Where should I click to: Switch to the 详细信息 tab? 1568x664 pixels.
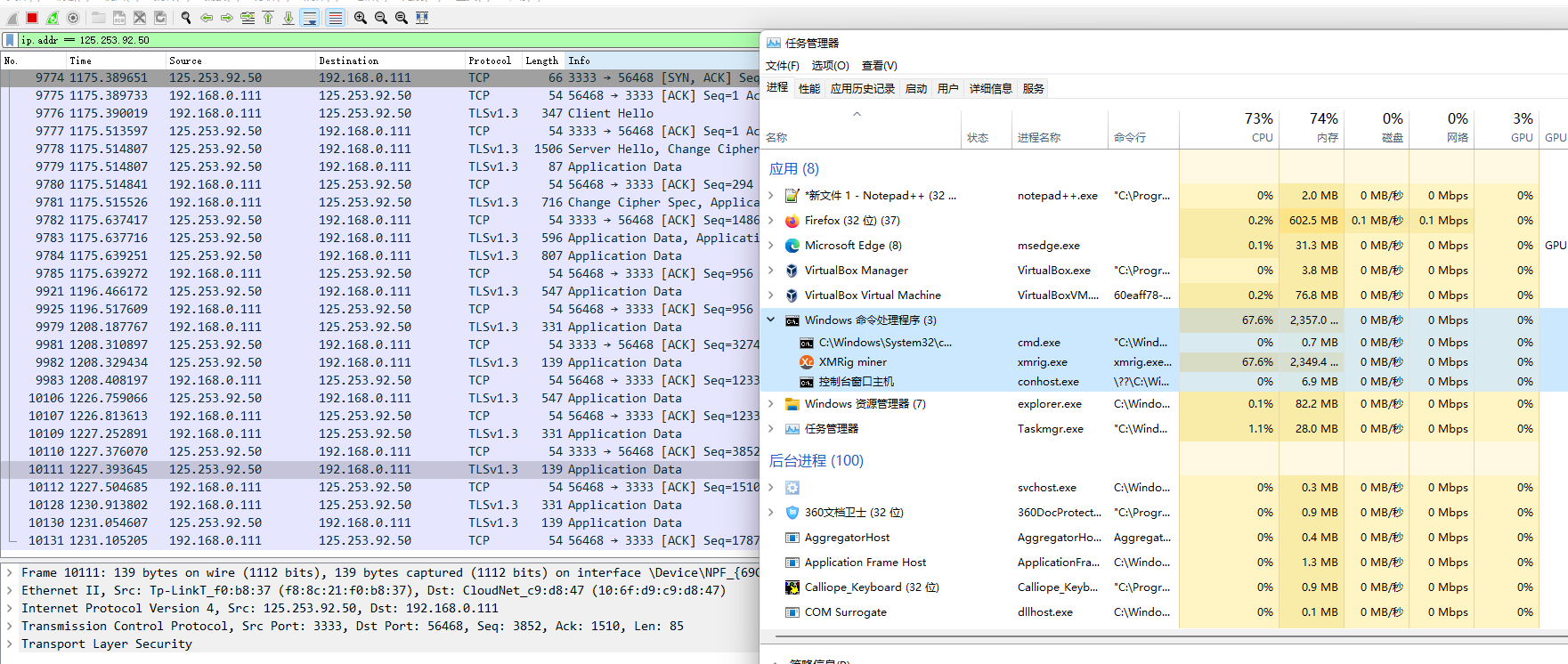991,89
